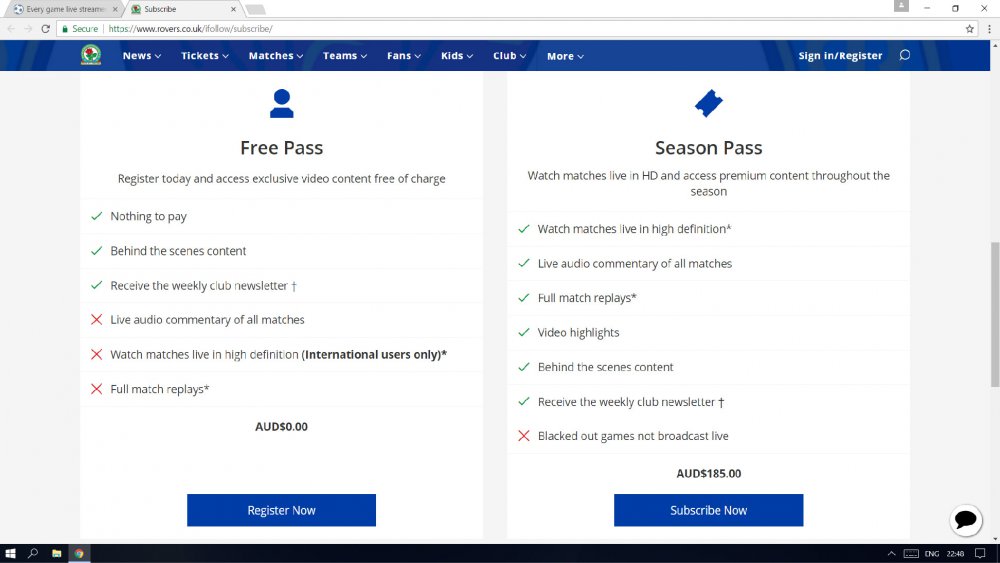The height and width of the screenshot is (563, 1000).
Task: Click the Blackburn Rovers club crest logo
Action: click(x=91, y=56)
